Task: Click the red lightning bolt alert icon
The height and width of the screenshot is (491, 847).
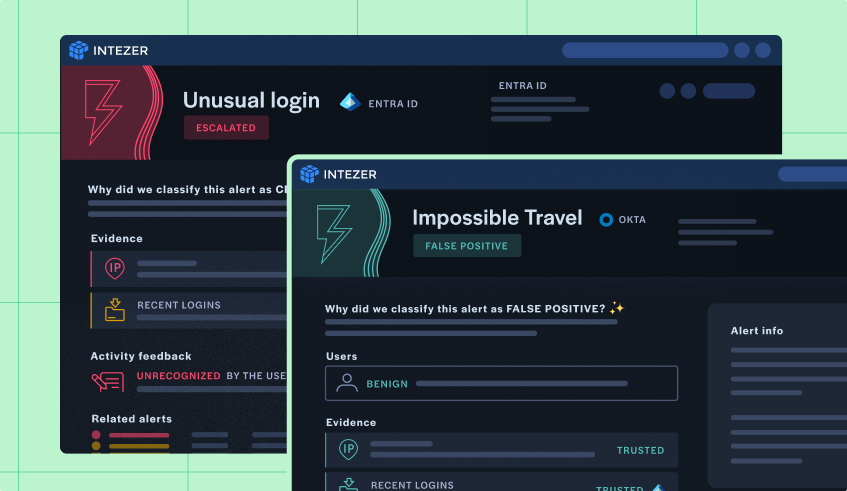Action: [x=103, y=112]
